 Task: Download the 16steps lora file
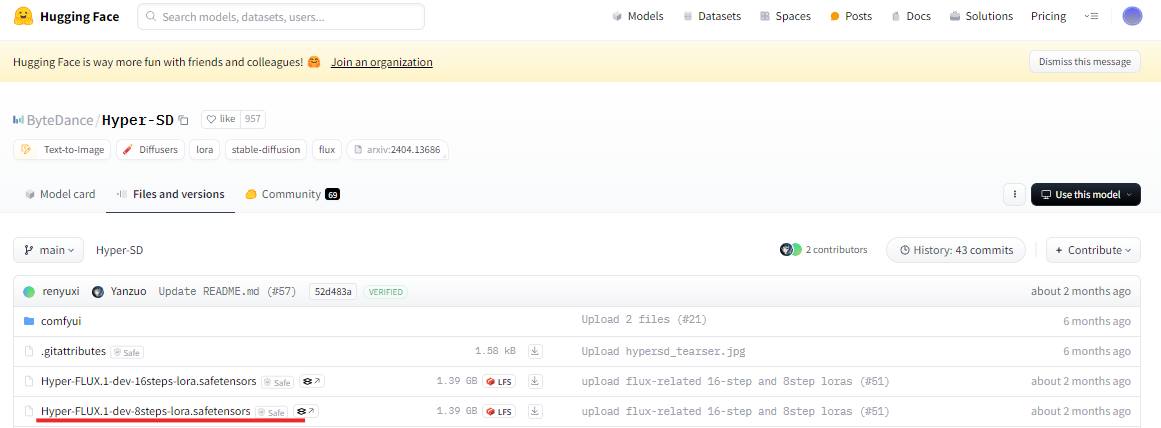pyautogui.click(x=536, y=381)
